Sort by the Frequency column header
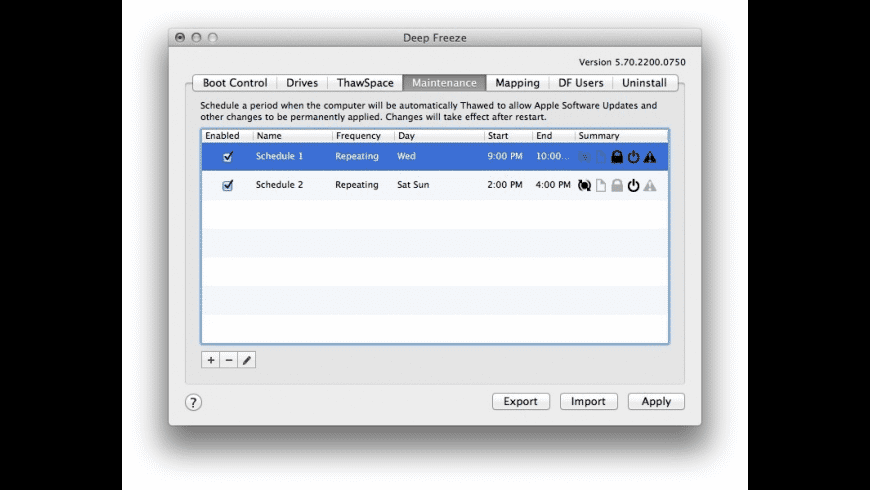Screen dimensions: 870x490 tap(363, 136)
